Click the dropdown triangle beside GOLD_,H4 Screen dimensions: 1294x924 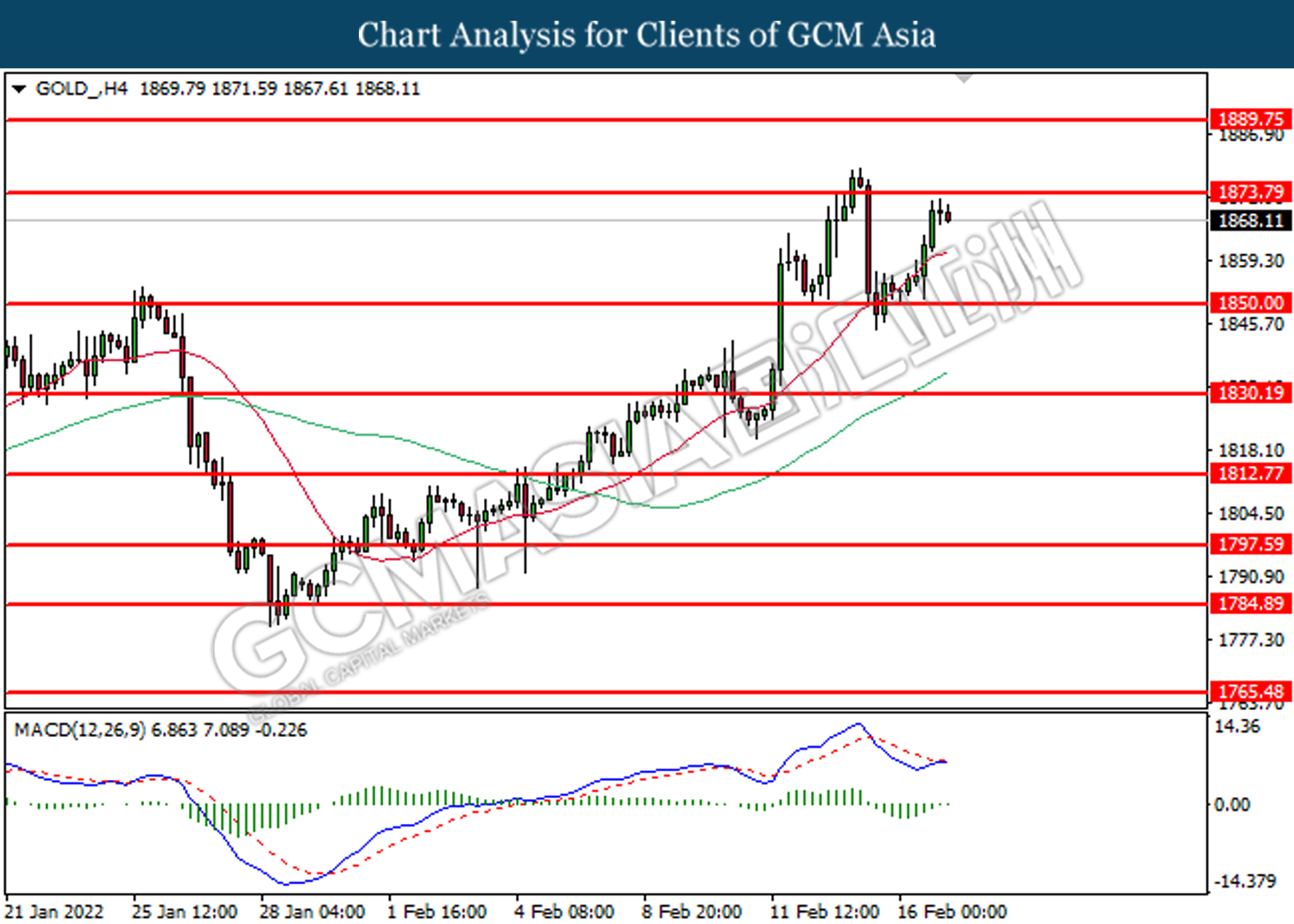tap(19, 89)
